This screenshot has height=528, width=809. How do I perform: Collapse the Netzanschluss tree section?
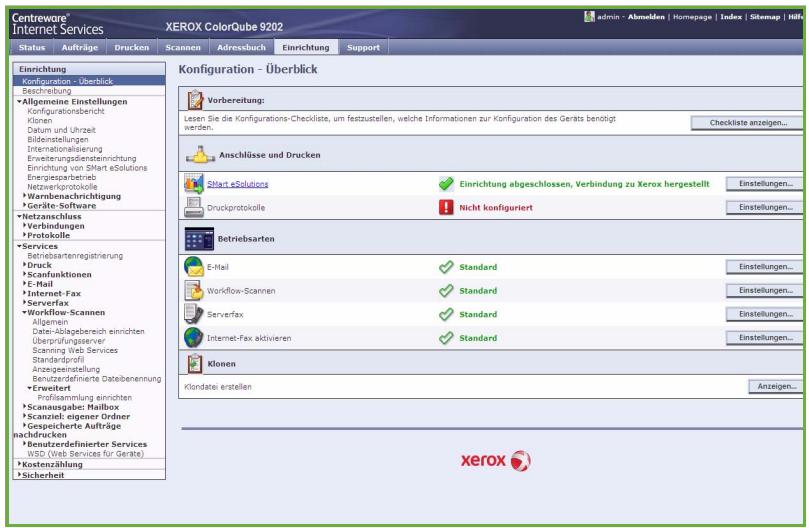(19, 216)
